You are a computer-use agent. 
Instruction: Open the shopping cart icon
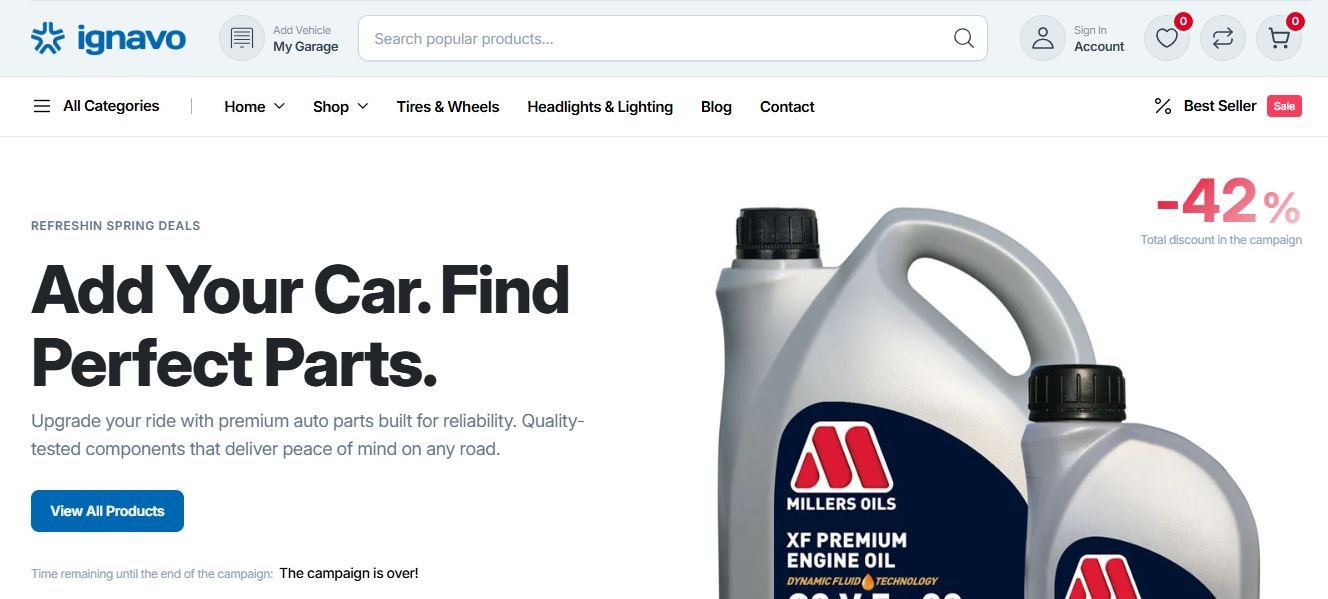pos(1279,38)
